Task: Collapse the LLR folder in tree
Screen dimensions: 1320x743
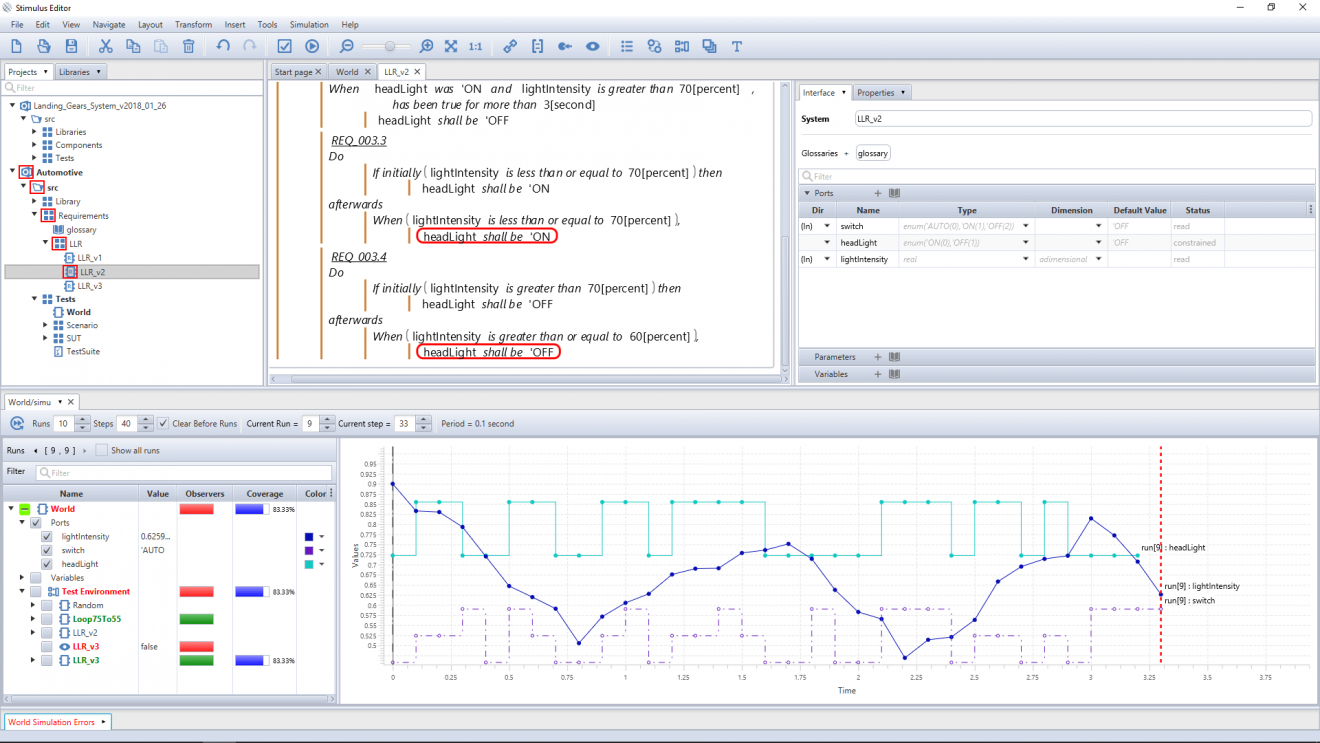Action: point(46,244)
